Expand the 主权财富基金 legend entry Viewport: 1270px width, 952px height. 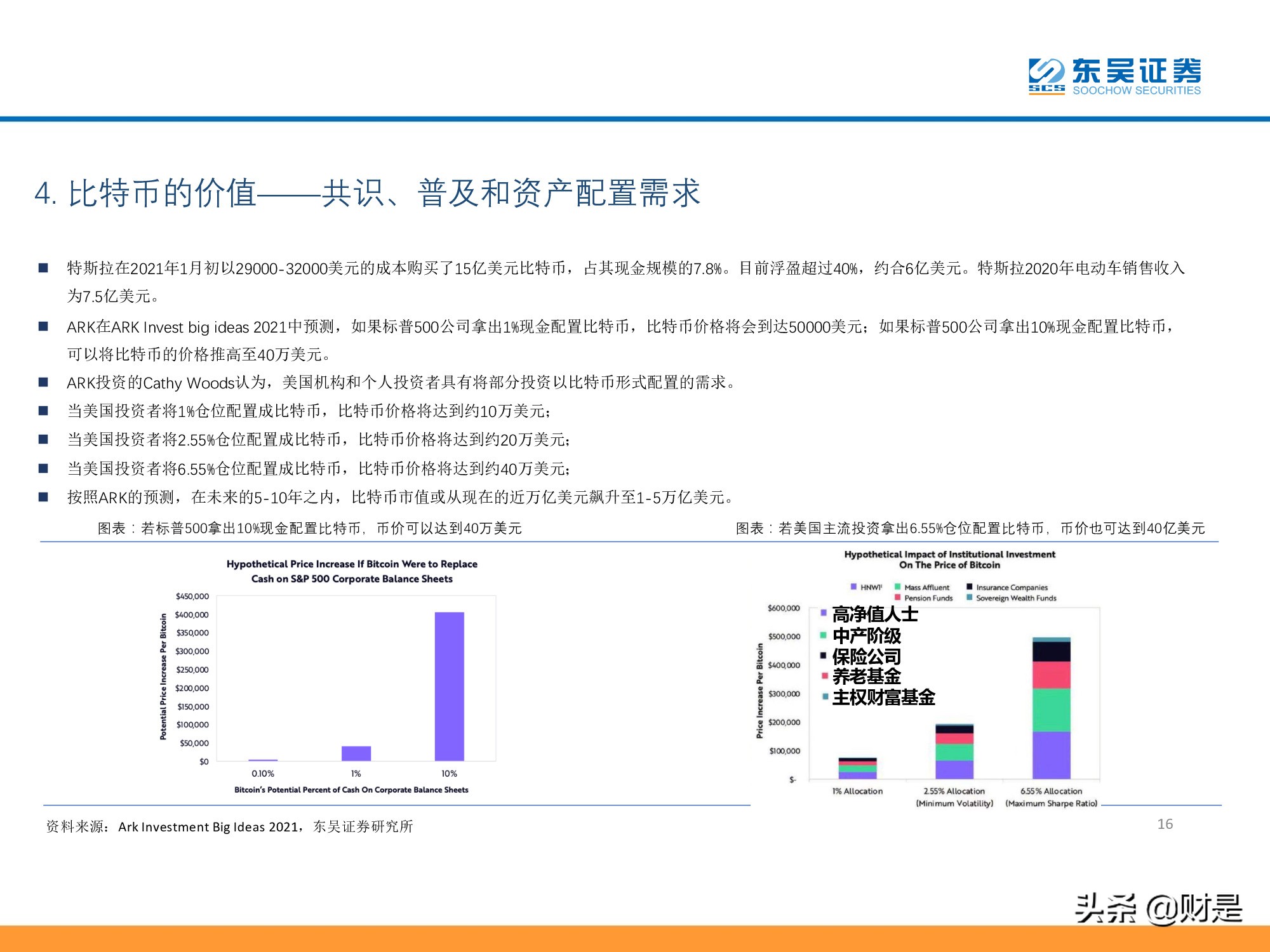click(876, 697)
